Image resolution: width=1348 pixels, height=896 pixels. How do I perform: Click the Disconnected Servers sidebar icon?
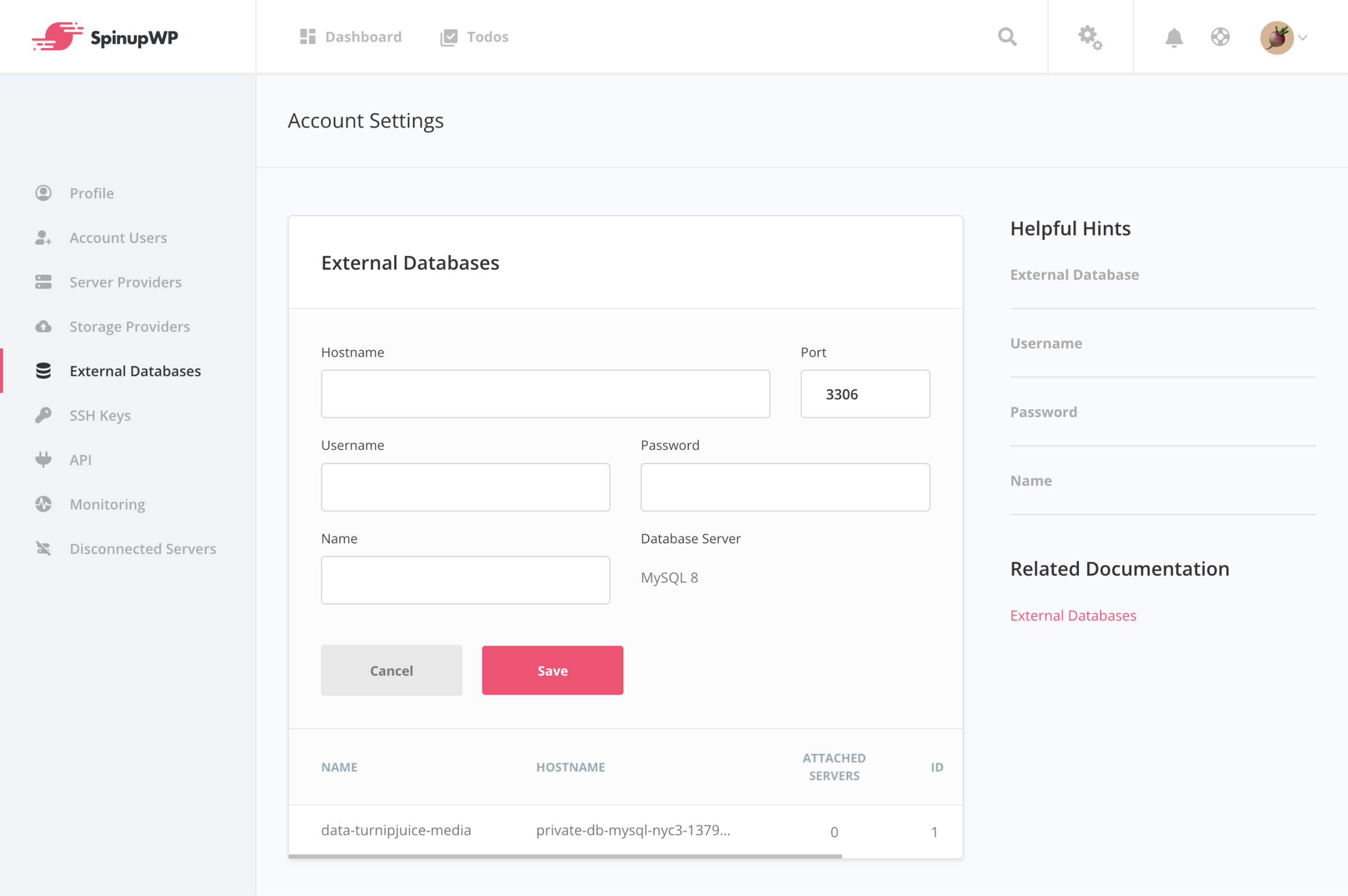[44, 548]
